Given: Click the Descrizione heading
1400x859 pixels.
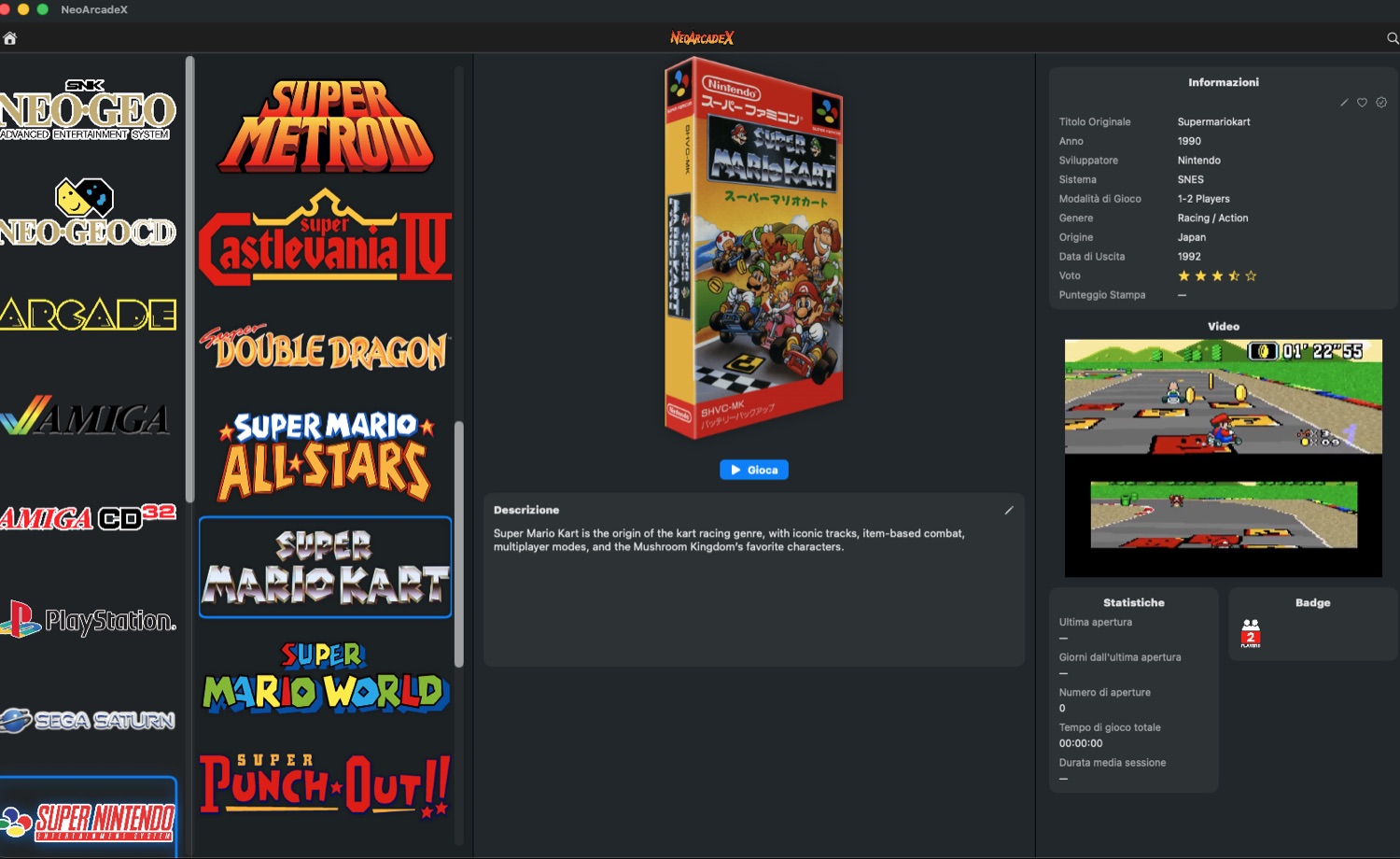Looking at the screenshot, I should pyautogui.click(x=526, y=510).
